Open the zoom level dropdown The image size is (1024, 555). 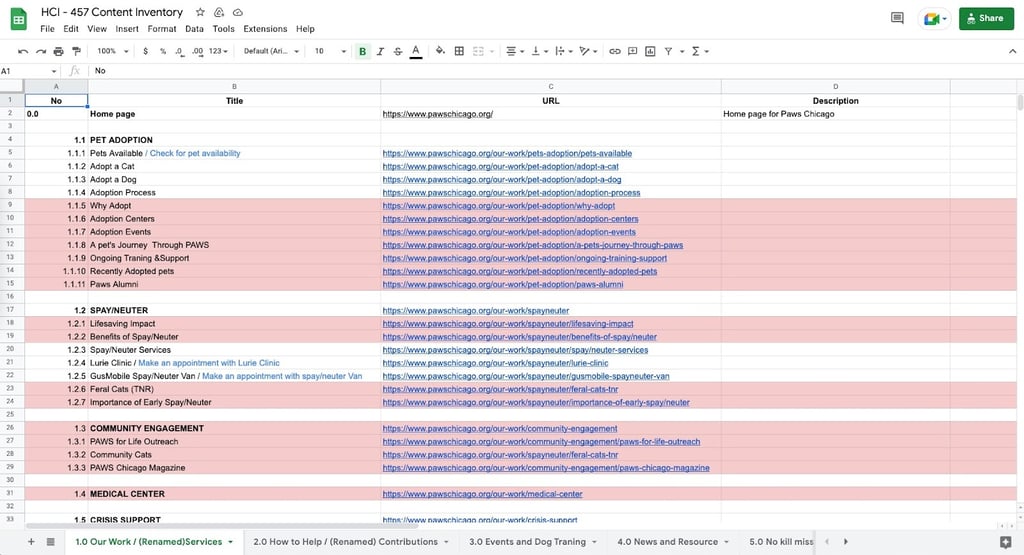point(112,51)
